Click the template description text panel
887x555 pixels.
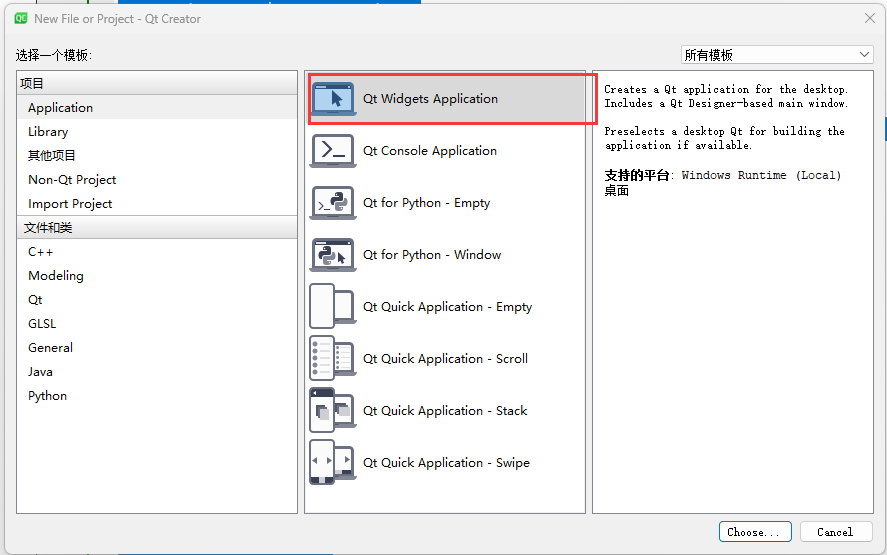click(733, 292)
